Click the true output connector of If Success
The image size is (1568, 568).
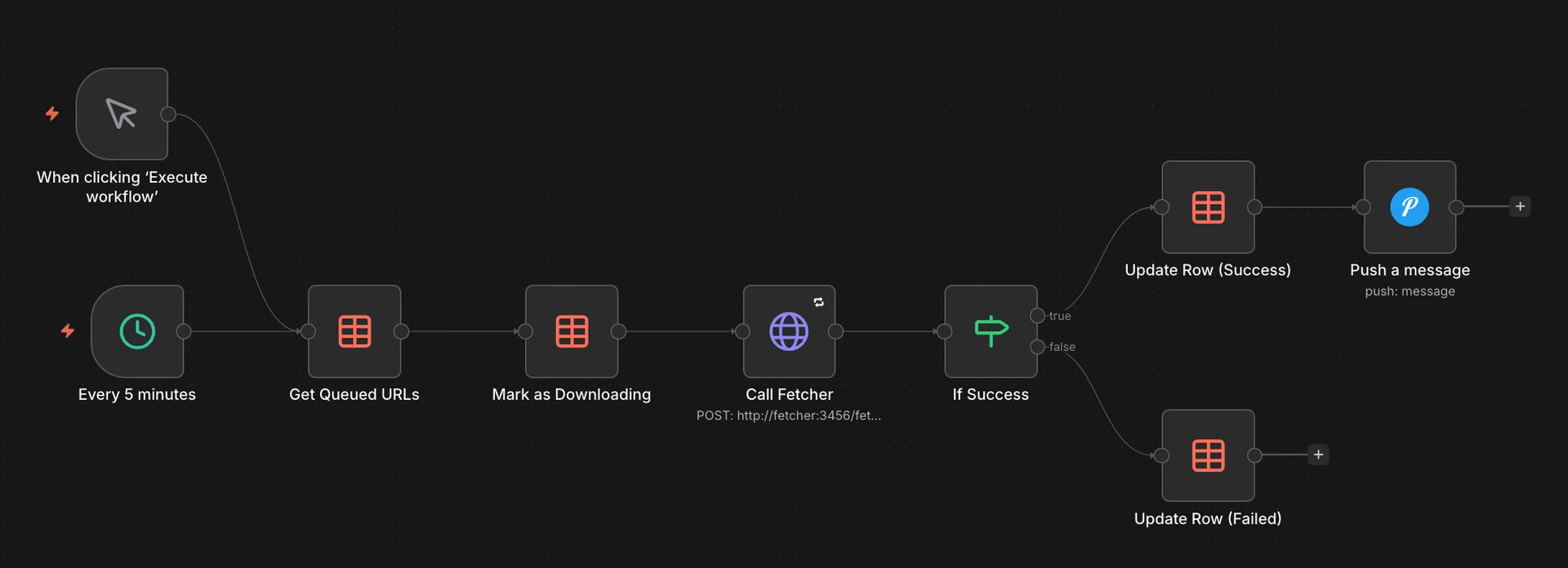pyautogui.click(x=1037, y=316)
